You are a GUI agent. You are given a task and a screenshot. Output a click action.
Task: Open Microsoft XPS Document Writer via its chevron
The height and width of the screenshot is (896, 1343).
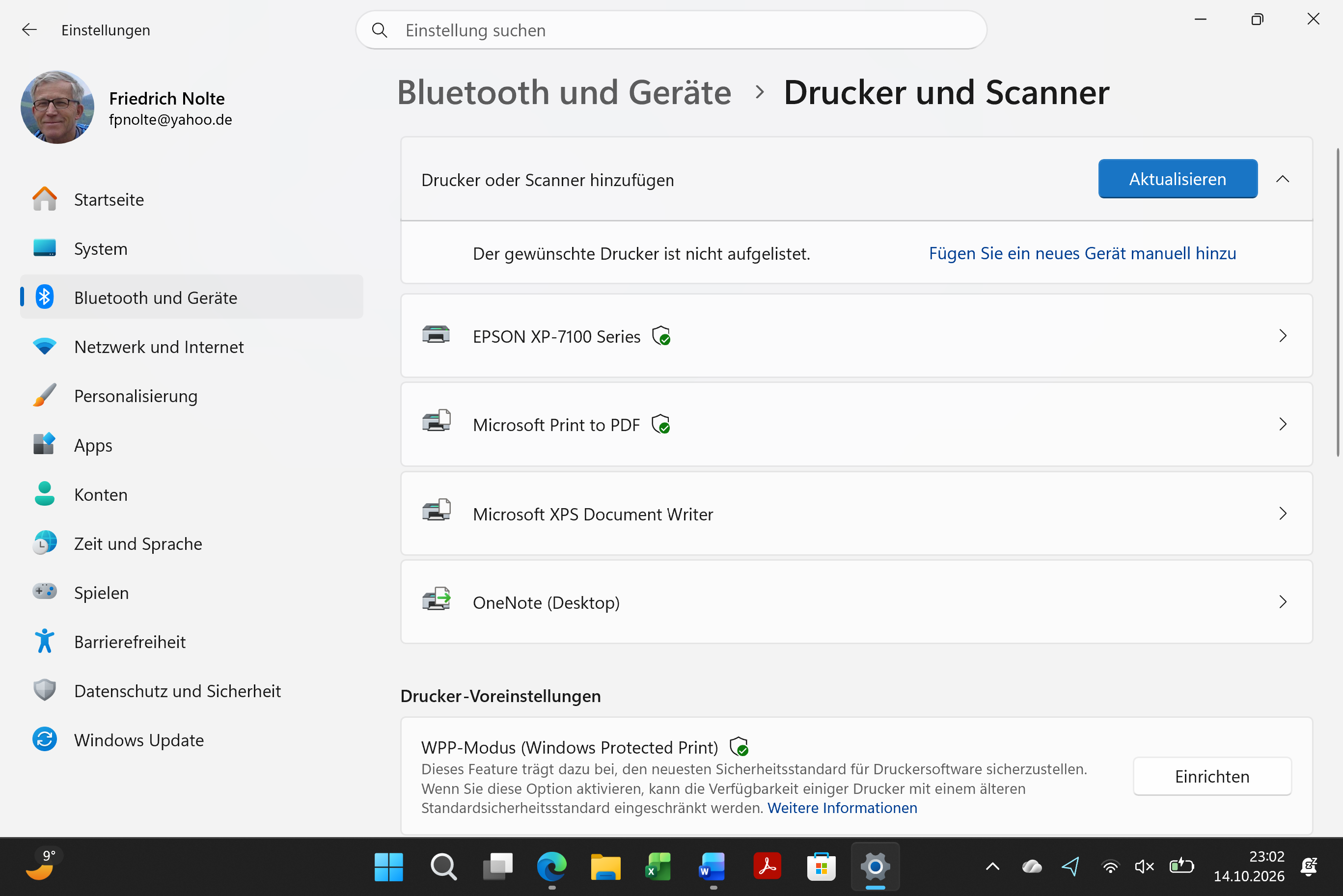coord(1283,513)
